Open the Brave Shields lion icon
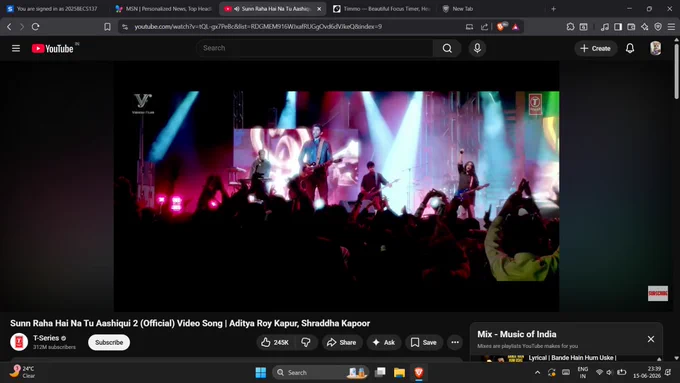Image resolution: width=680 pixels, height=383 pixels. (x=501, y=27)
